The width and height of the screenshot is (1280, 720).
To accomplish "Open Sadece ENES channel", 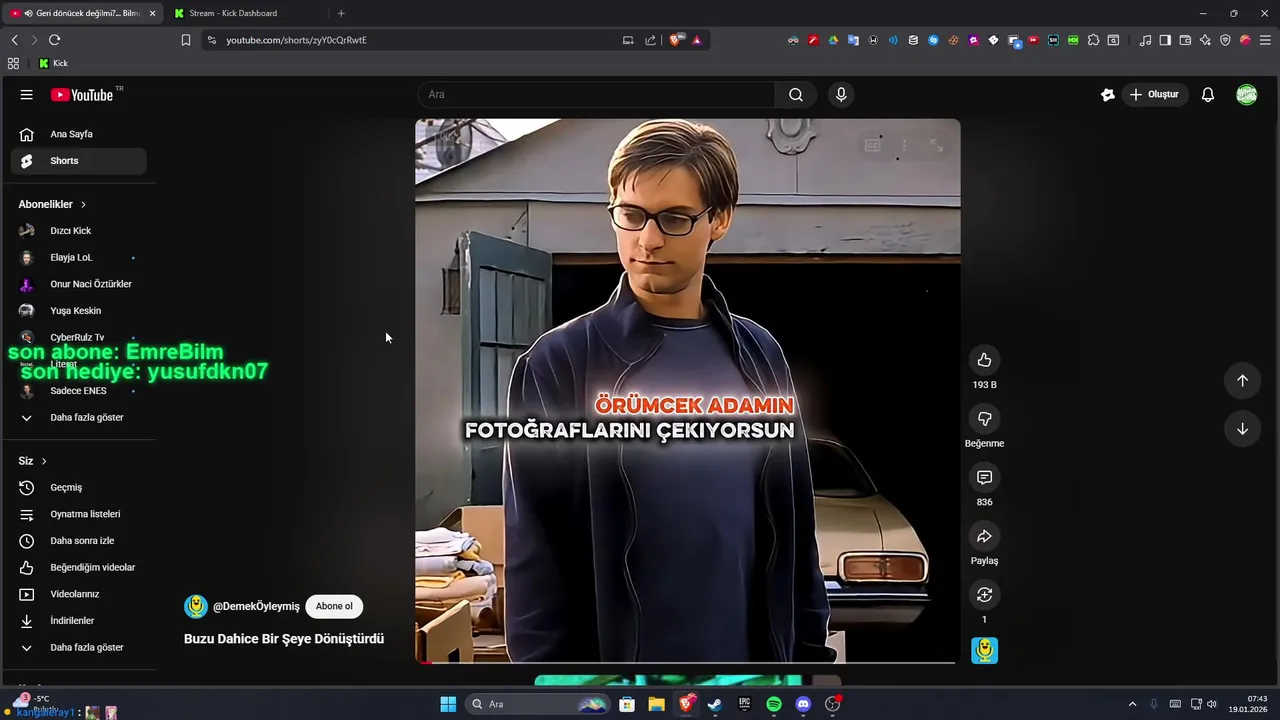I will tap(79, 391).
